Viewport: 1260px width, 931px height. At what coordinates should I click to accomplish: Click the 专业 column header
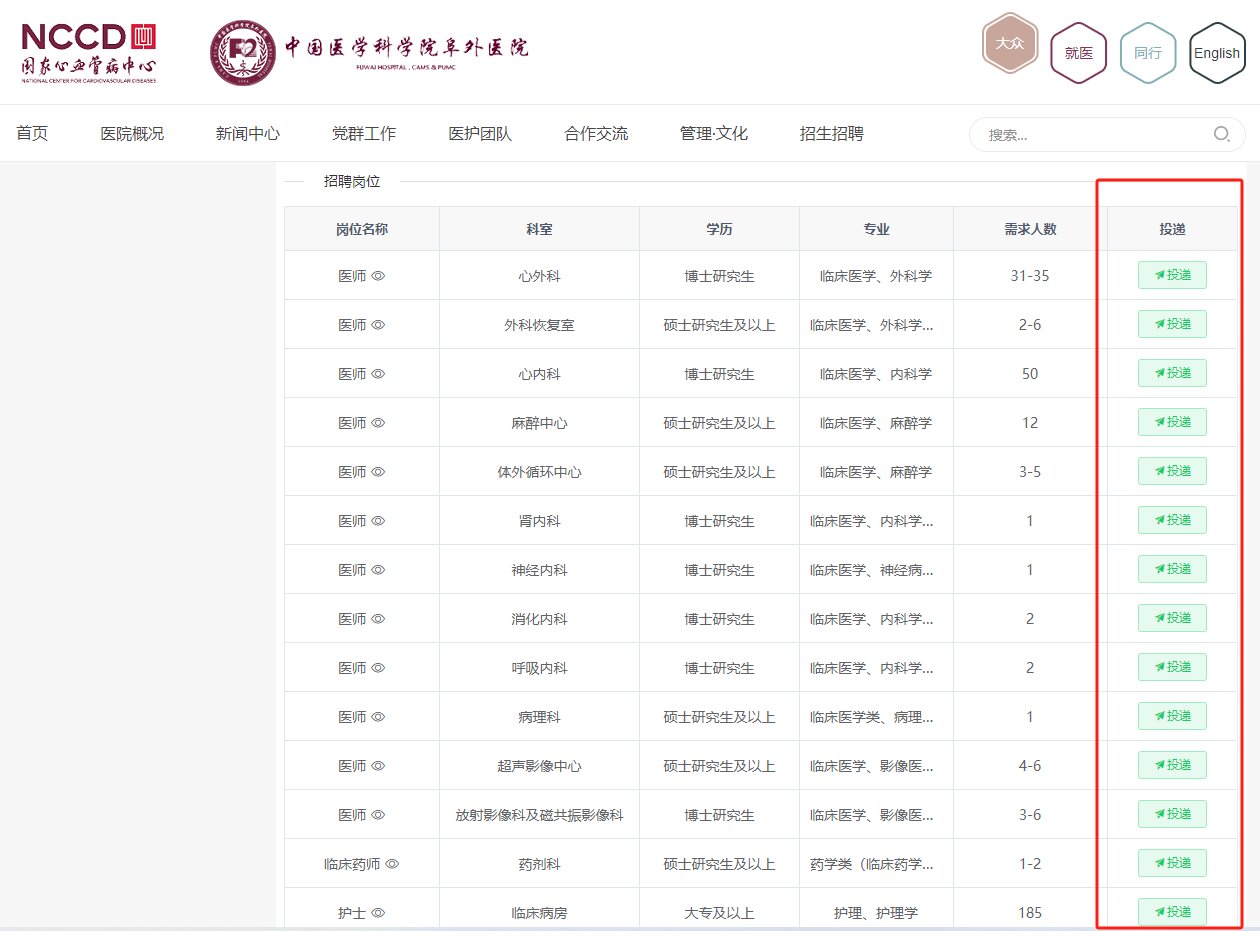tap(876, 229)
